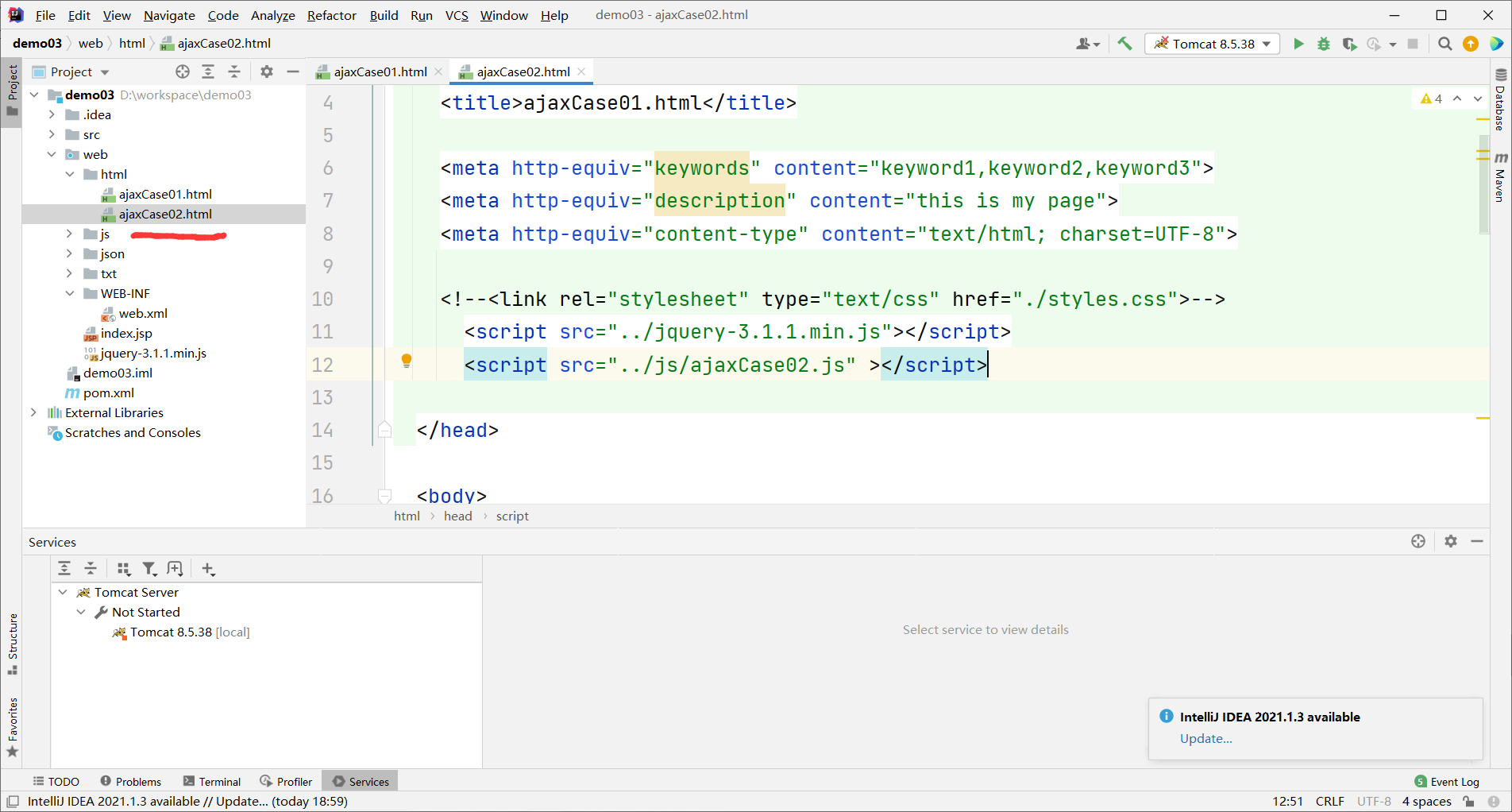This screenshot has height=812, width=1512.
Task: Open the Navigate menu
Action: click(168, 15)
